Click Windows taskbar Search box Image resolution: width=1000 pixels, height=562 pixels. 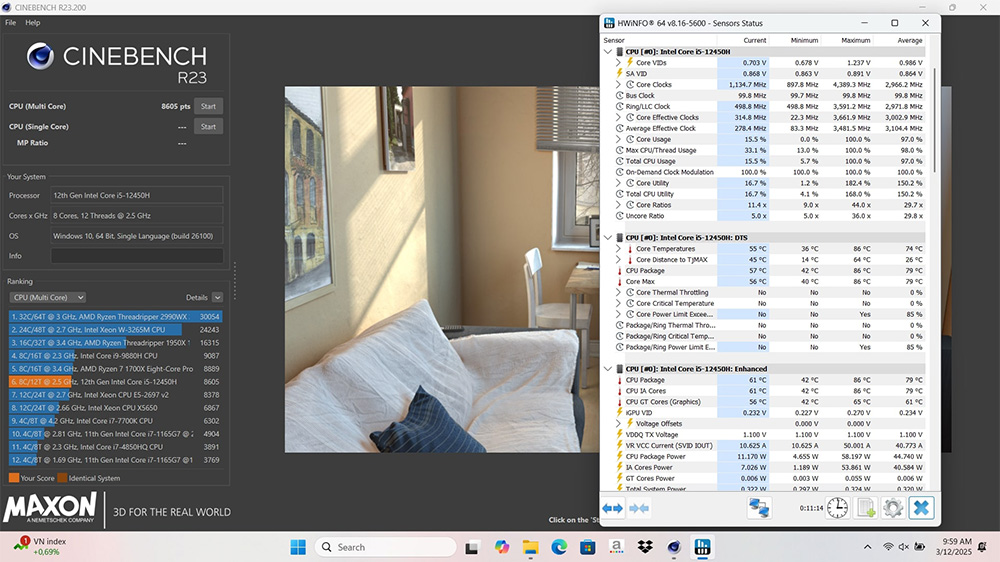(385, 547)
